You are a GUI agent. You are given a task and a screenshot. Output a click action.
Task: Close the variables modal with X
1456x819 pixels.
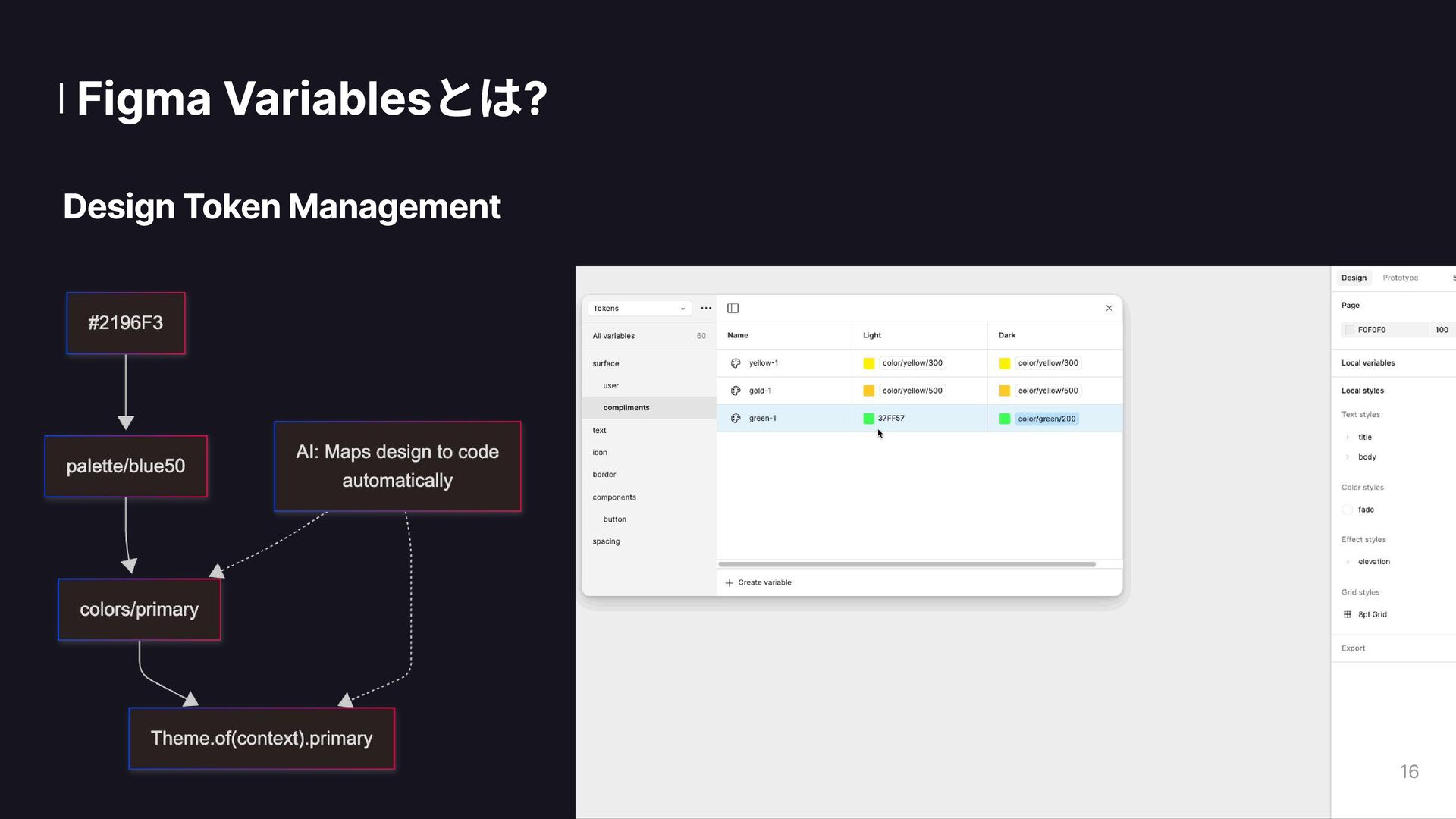[1109, 308]
